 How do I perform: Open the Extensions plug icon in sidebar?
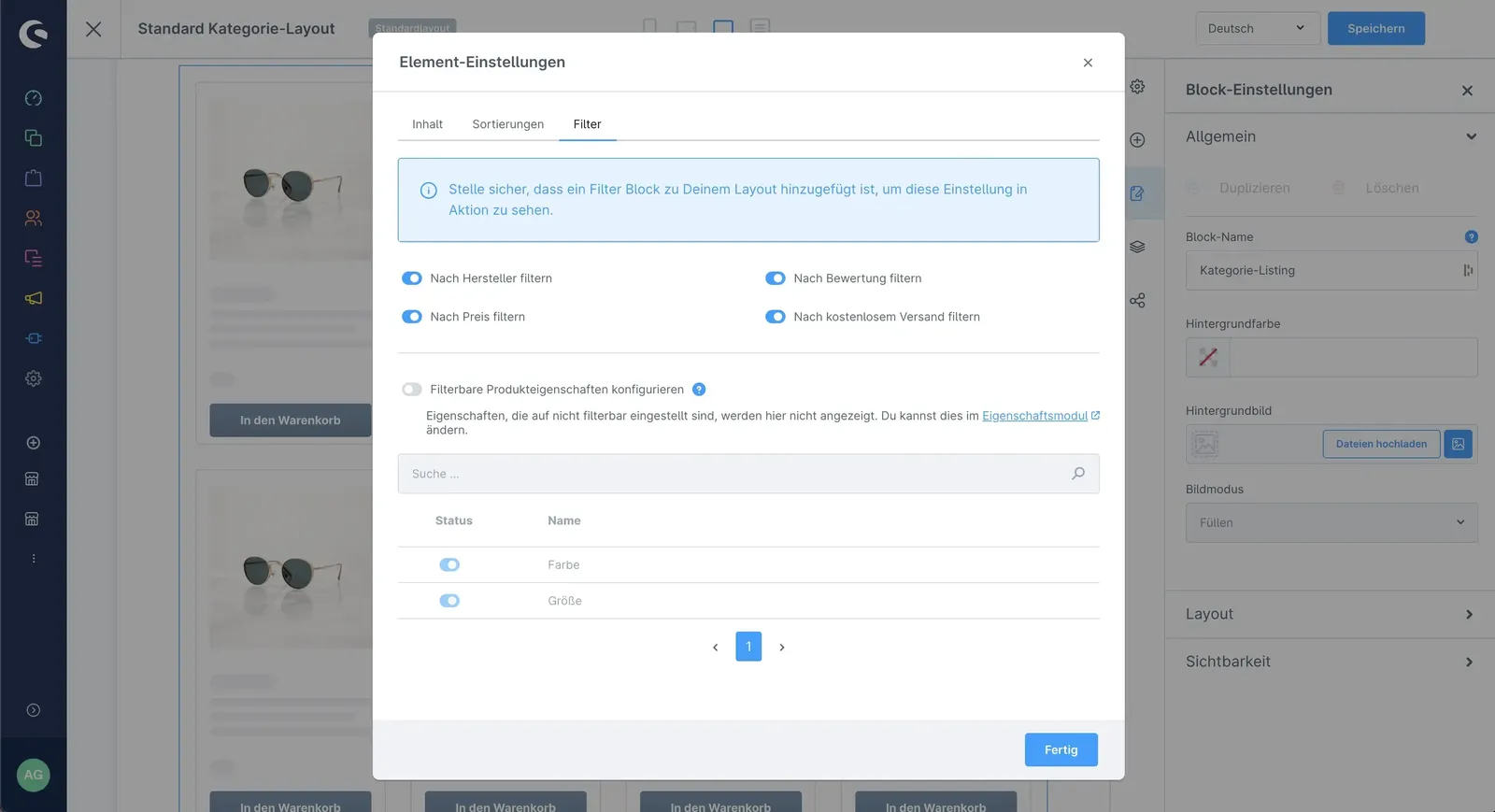point(34,338)
